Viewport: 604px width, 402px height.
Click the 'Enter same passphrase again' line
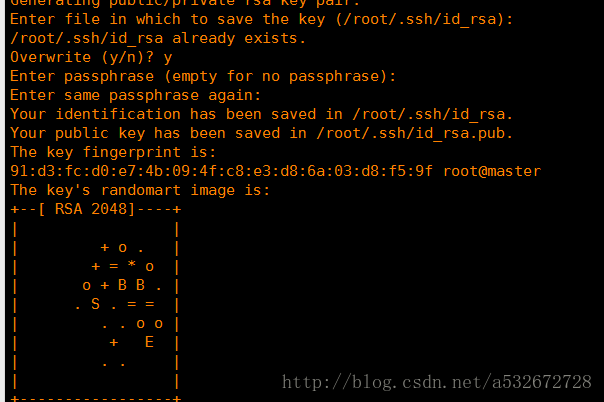[x=136, y=95]
